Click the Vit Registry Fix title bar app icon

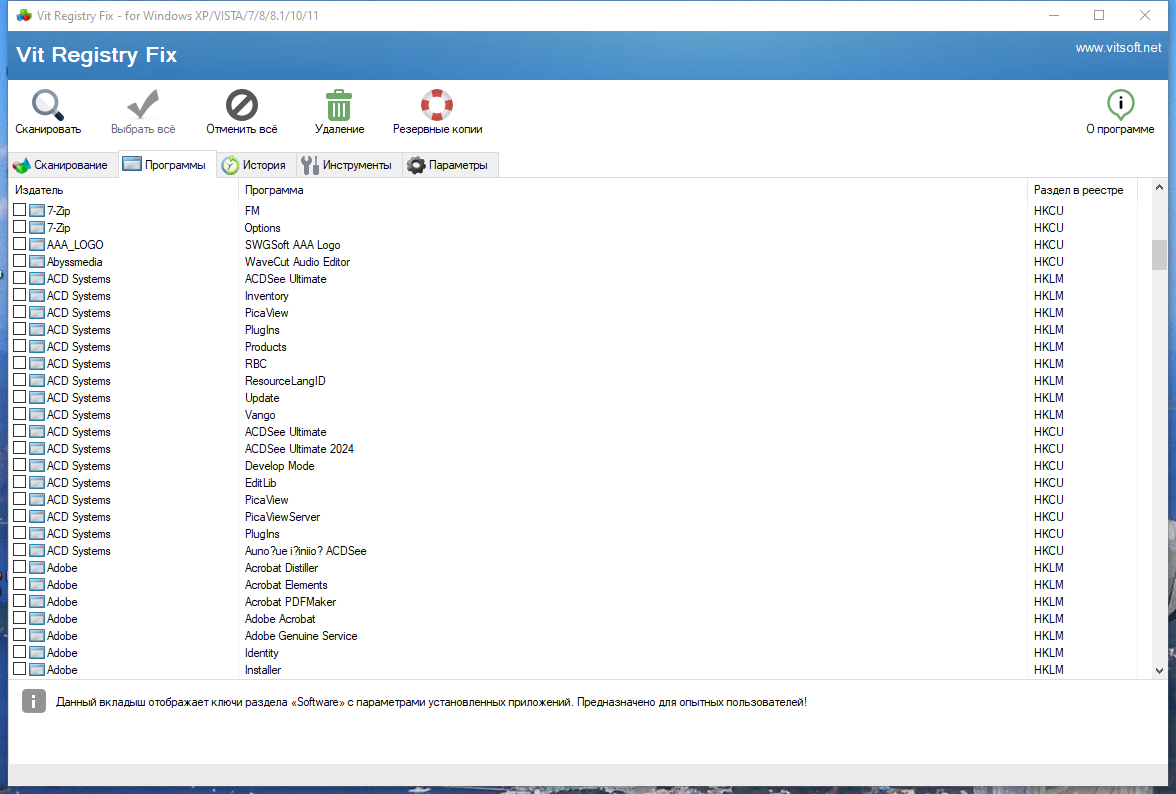pos(24,15)
